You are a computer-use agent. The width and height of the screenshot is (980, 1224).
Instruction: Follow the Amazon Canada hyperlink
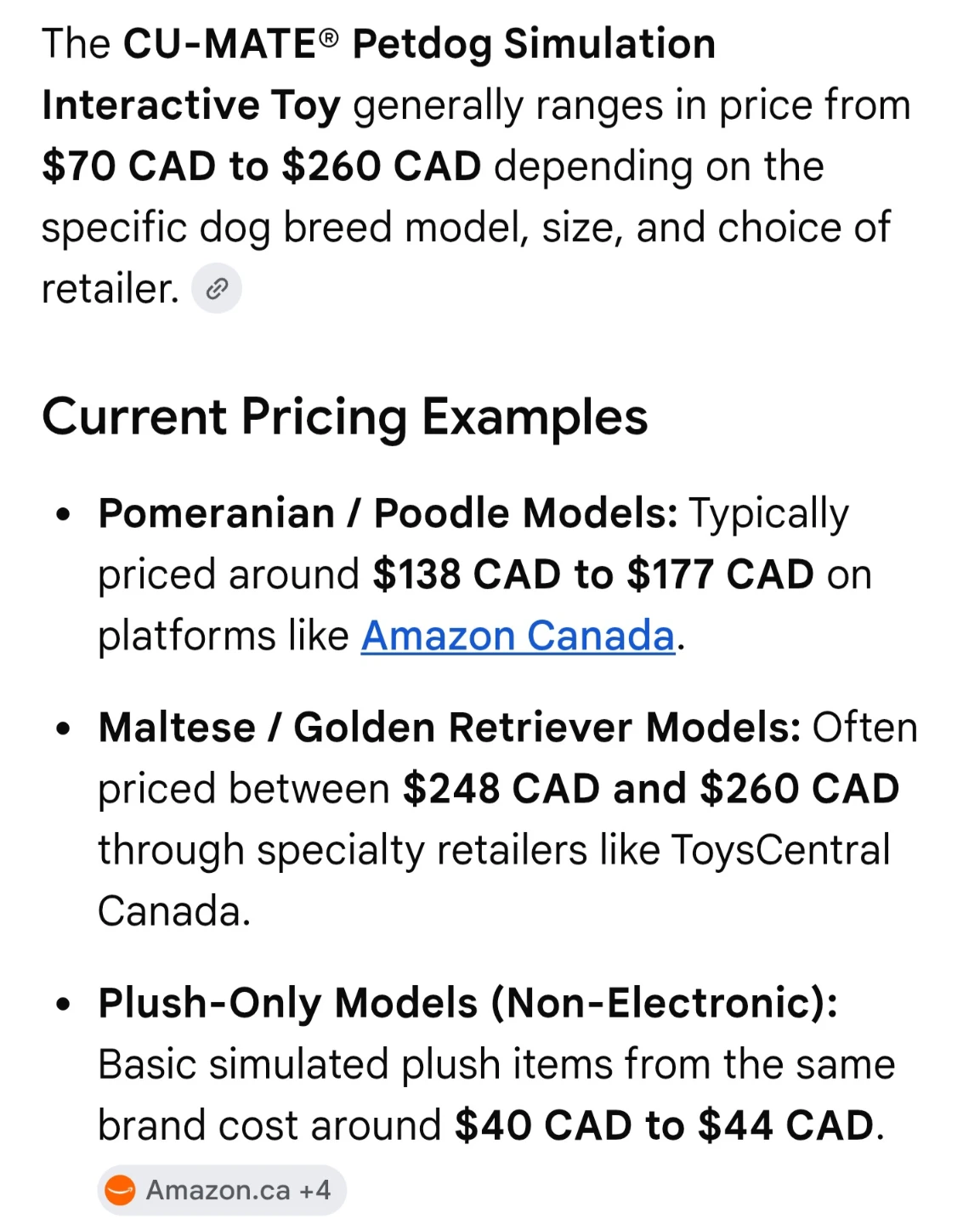[518, 636]
